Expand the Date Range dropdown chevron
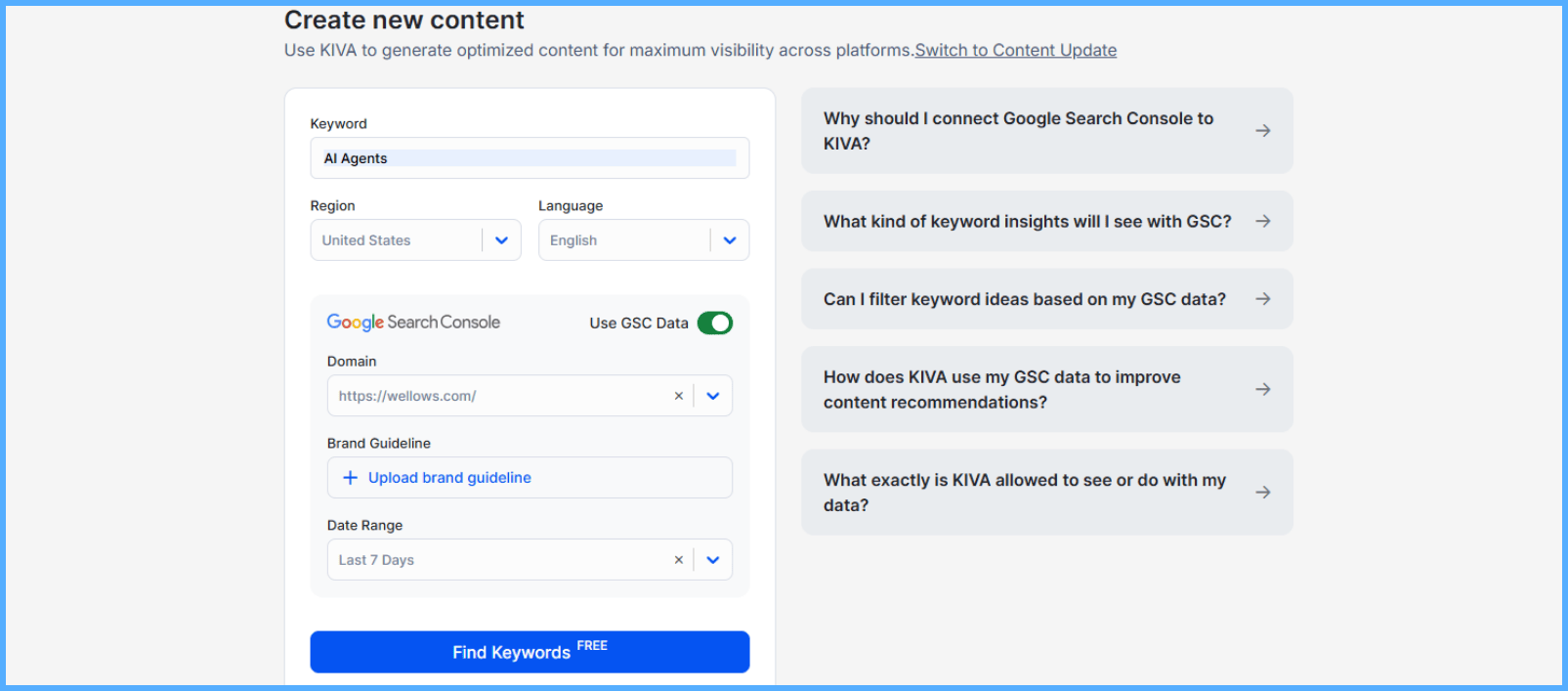Screen dimensions: 1568x691 pyautogui.click(x=713, y=560)
